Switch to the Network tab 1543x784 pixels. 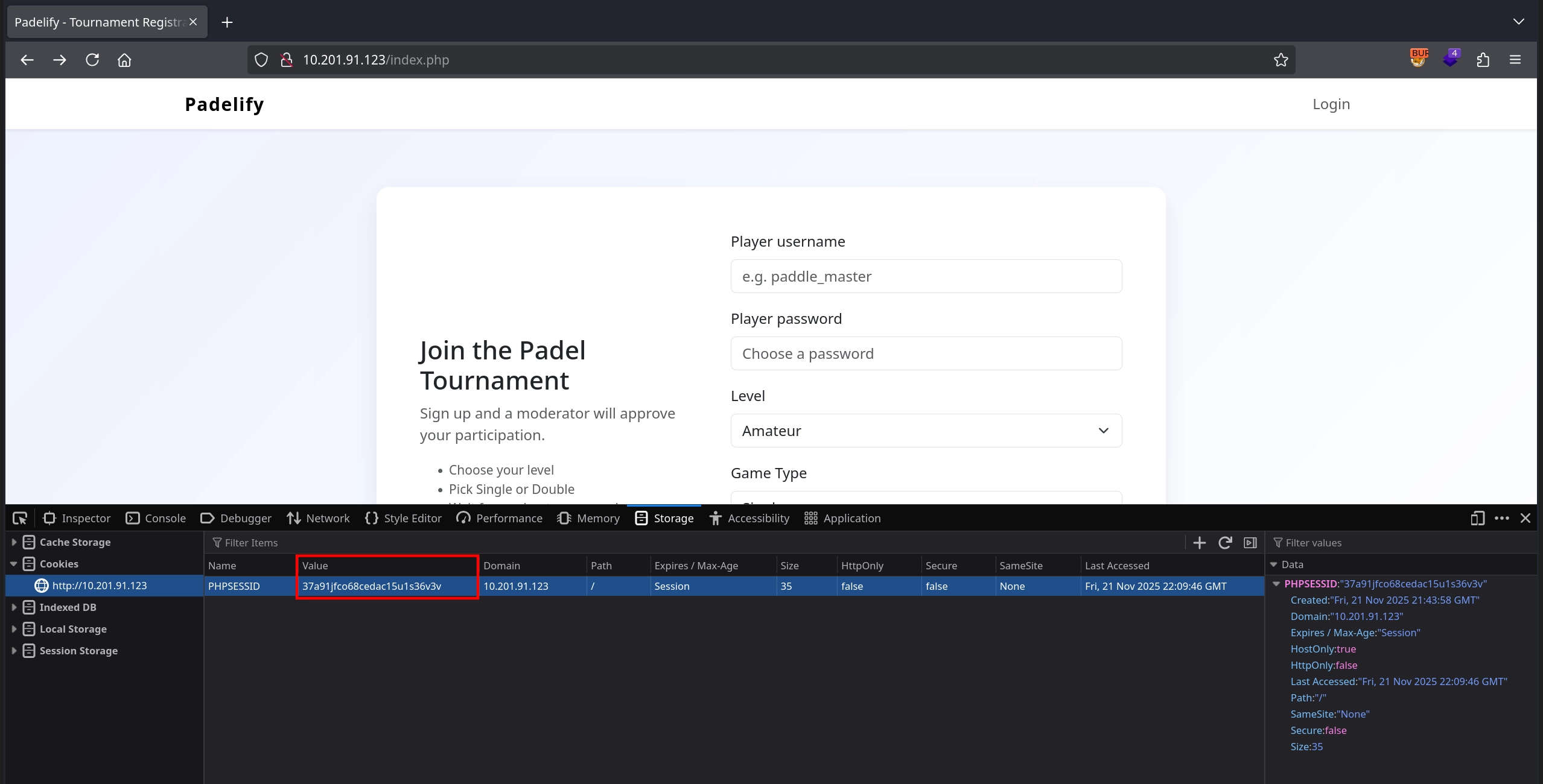pyautogui.click(x=319, y=518)
